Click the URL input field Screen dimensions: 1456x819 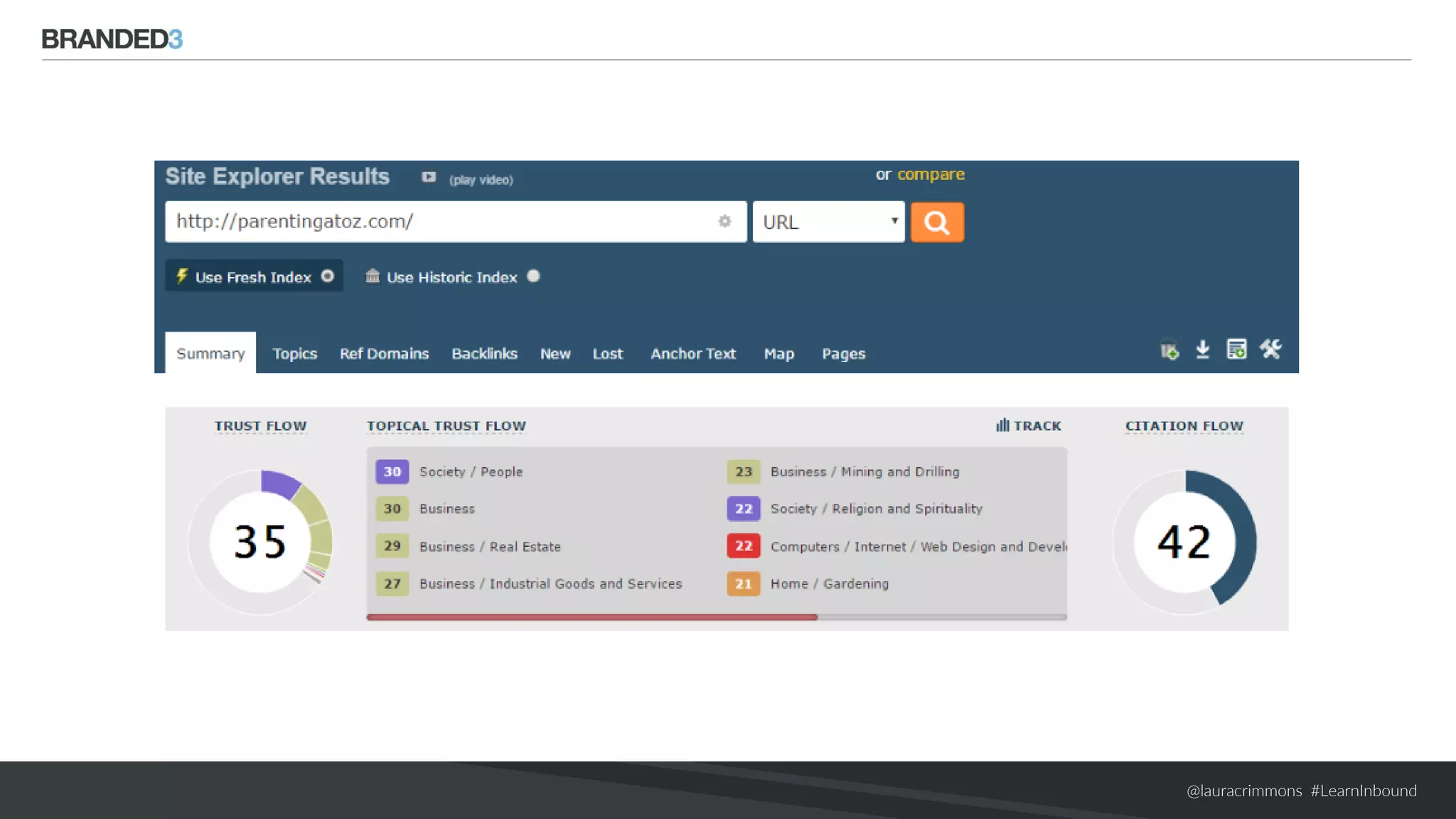(441, 222)
